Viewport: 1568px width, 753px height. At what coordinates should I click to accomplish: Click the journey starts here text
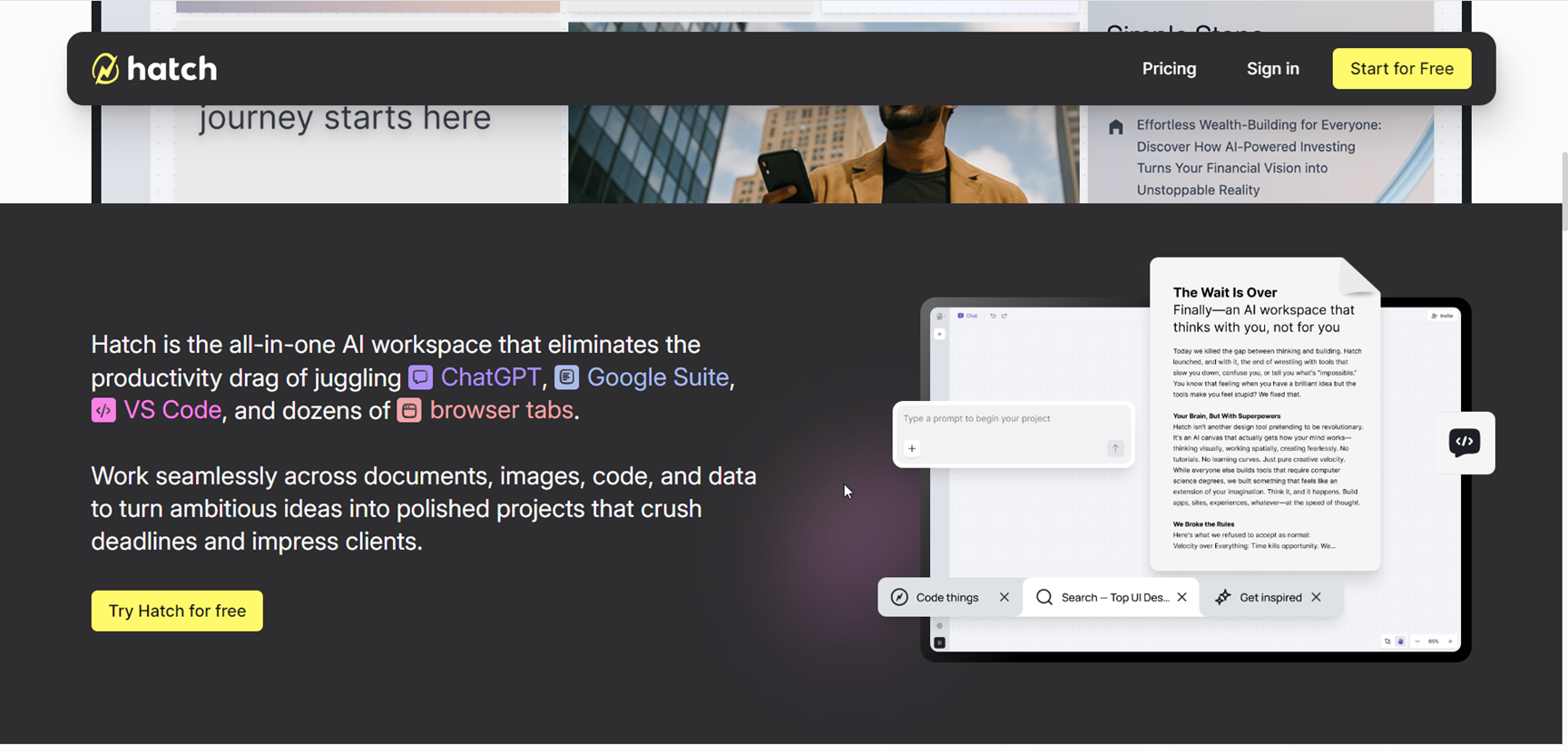point(345,118)
